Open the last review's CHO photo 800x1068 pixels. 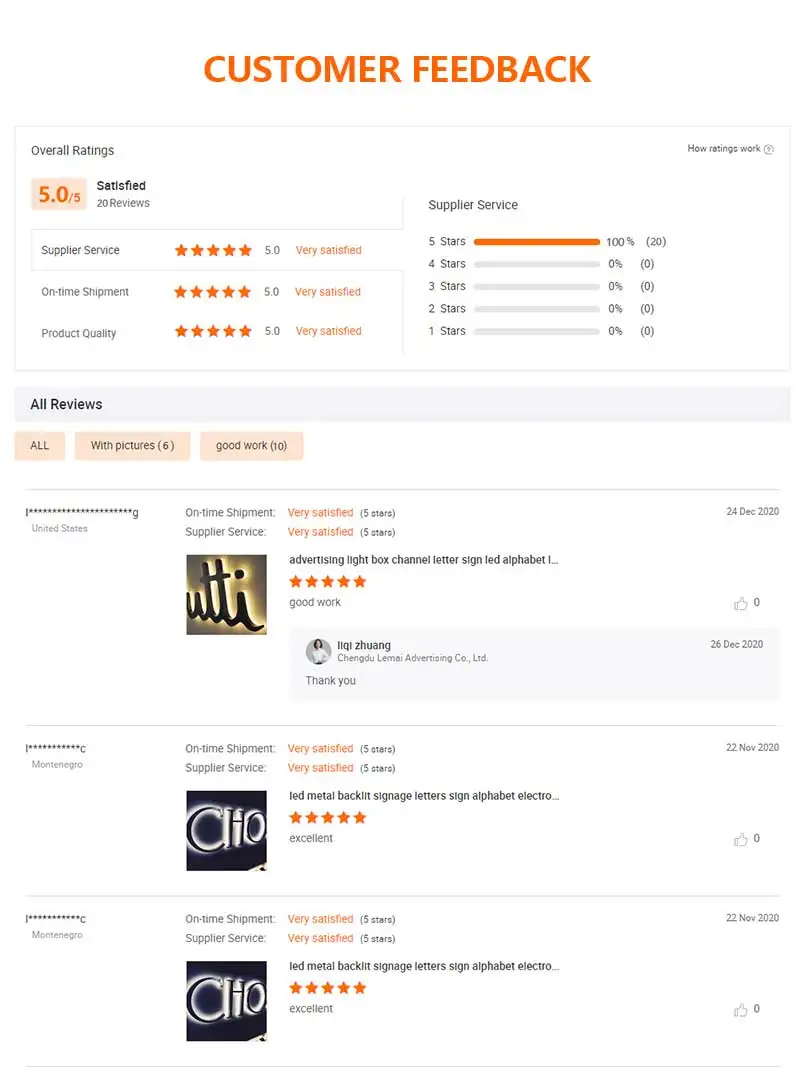coord(227,1001)
